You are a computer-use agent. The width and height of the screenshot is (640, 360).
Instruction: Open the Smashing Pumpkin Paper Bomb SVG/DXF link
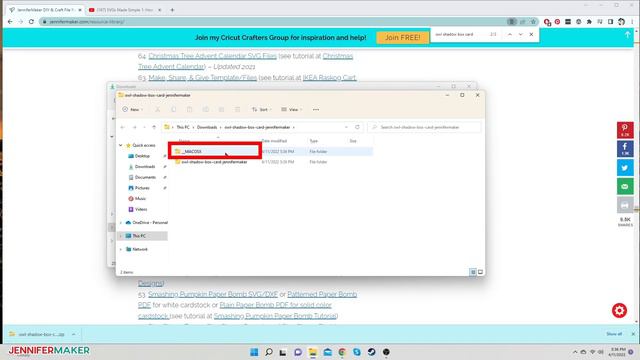pos(213,294)
